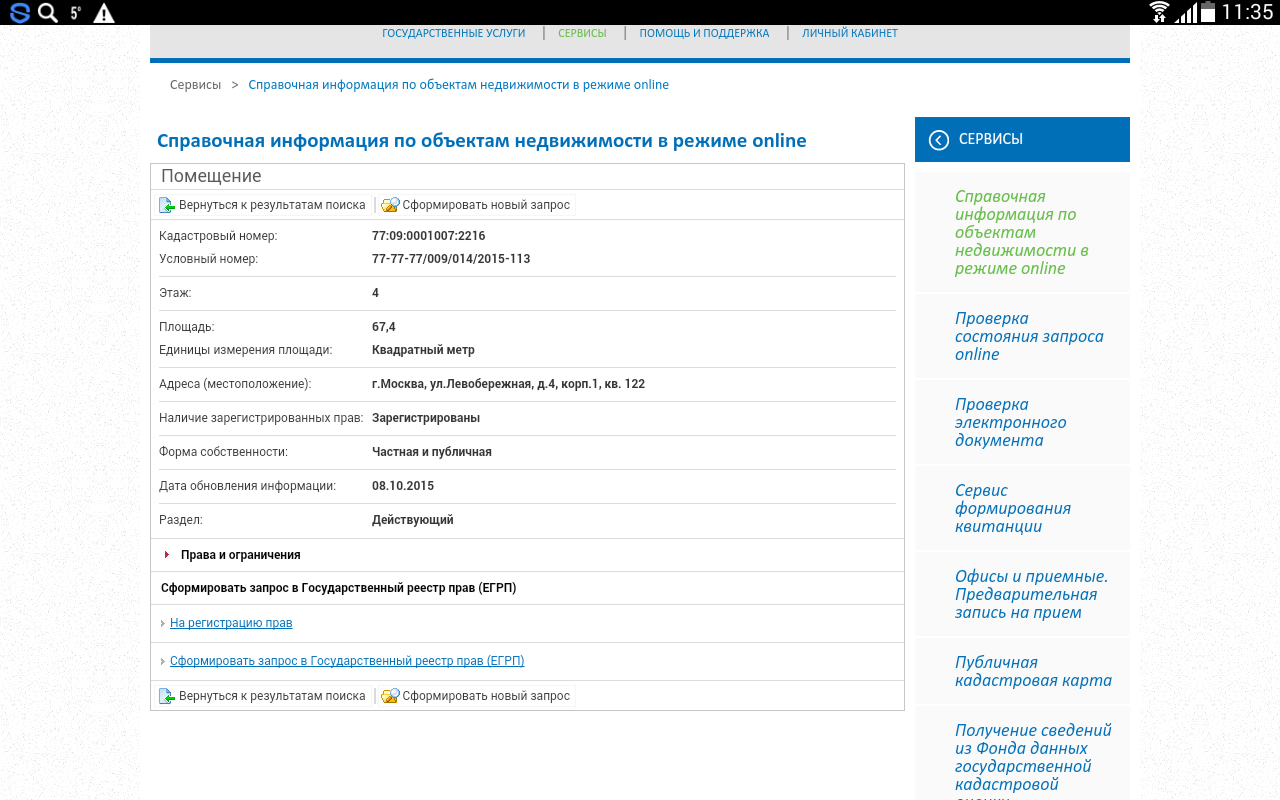The image size is (1280, 800).
Task: Open ЛИЧНЫЙ КАБИНЕТ menu item
Action: 849,33
